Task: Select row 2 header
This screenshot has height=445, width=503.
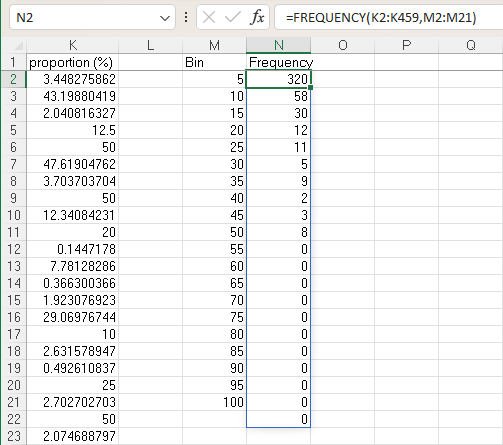Action: point(13,79)
